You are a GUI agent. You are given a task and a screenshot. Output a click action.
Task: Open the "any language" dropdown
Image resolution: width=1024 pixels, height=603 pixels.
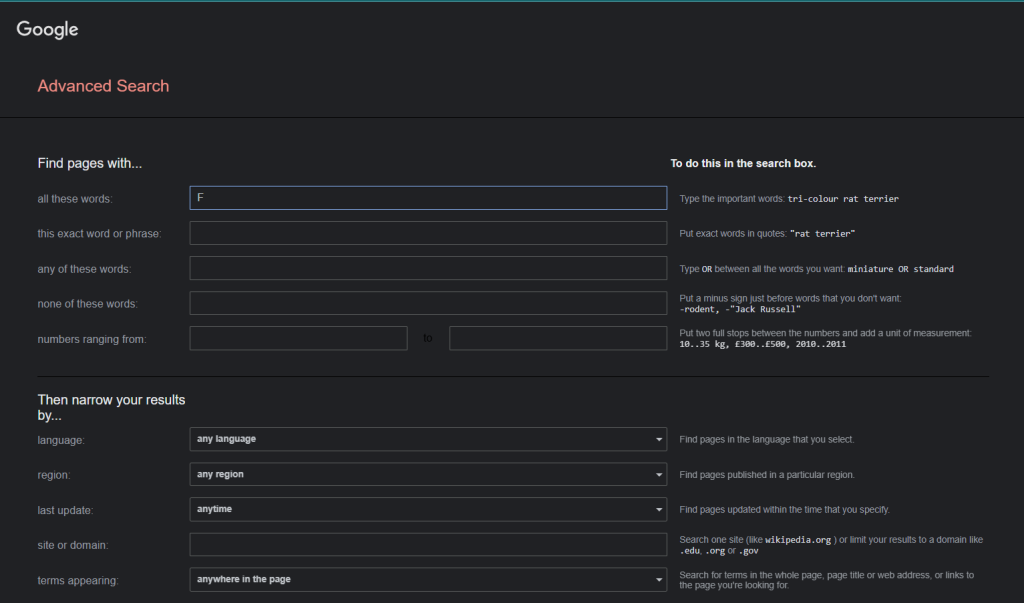(x=428, y=439)
